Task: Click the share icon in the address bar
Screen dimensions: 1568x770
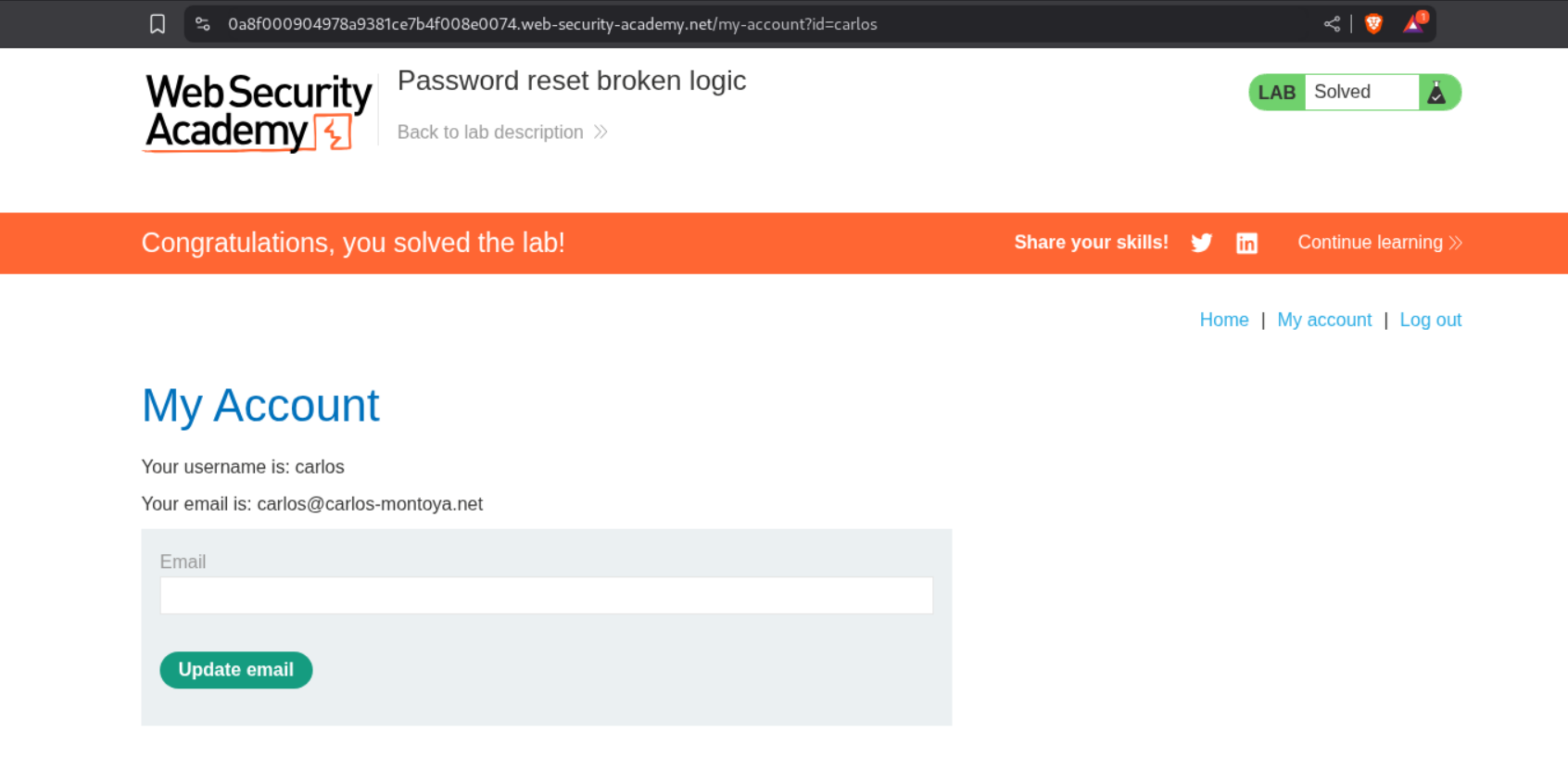Action: coord(1332,24)
